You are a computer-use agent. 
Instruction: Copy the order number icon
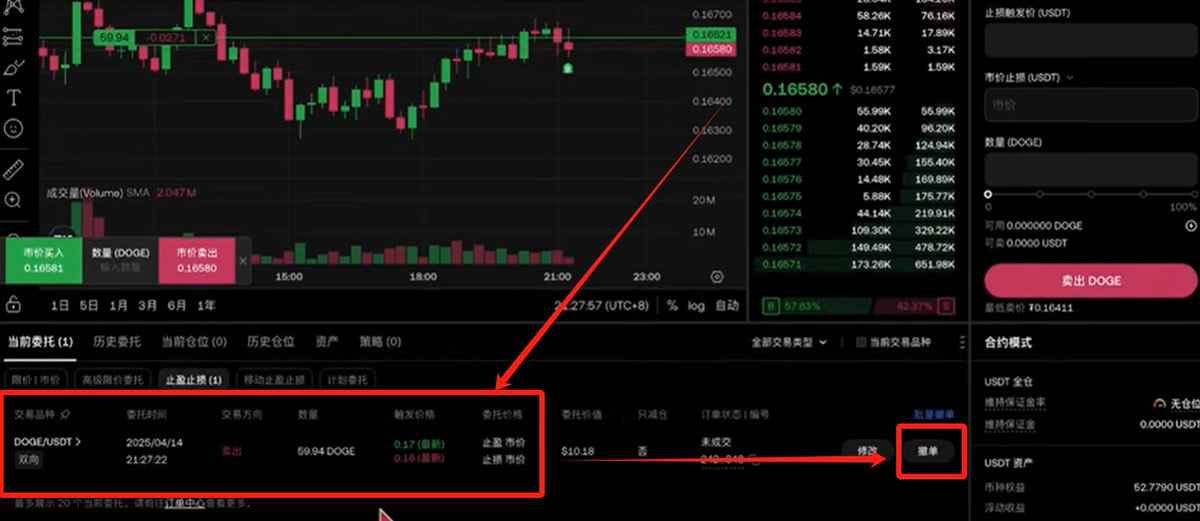[x=755, y=460]
